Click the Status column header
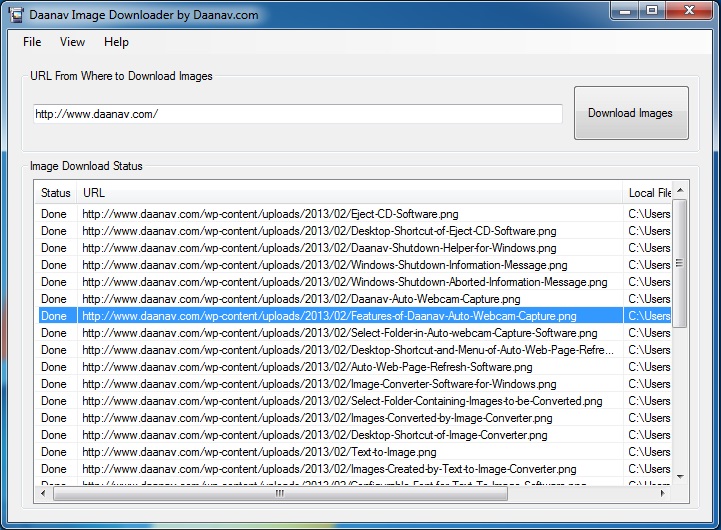The image size is (721, 530). coord(56,193)
